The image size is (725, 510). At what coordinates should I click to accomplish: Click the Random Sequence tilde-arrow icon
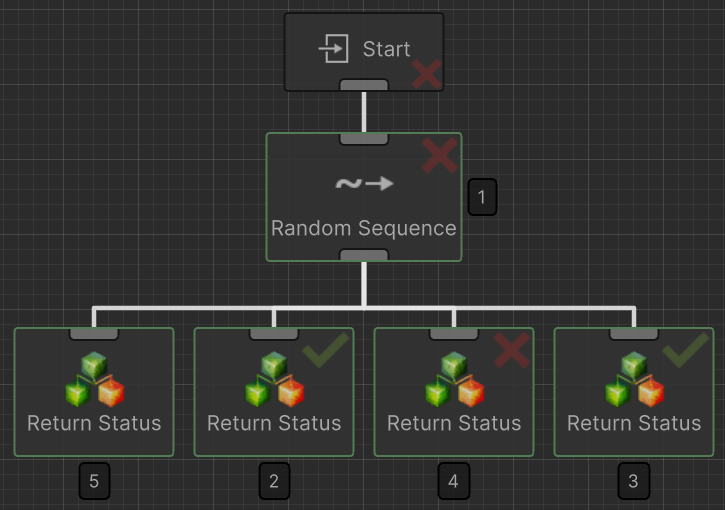363,184
